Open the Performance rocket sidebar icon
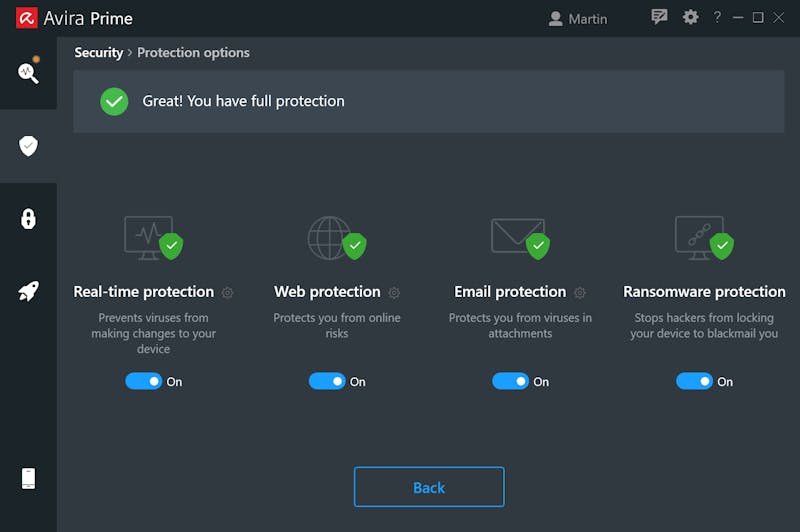The height and width of the screenshot is (532, 800). coord(29,291)
